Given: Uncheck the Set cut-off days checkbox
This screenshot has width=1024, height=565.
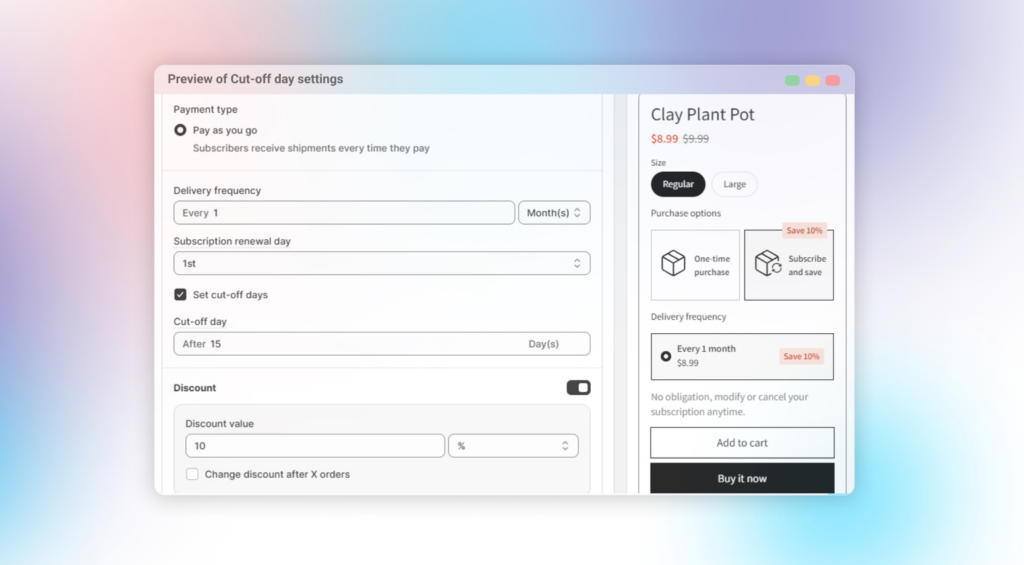Looking at the screenshot, I should click(x=180, y=295).
